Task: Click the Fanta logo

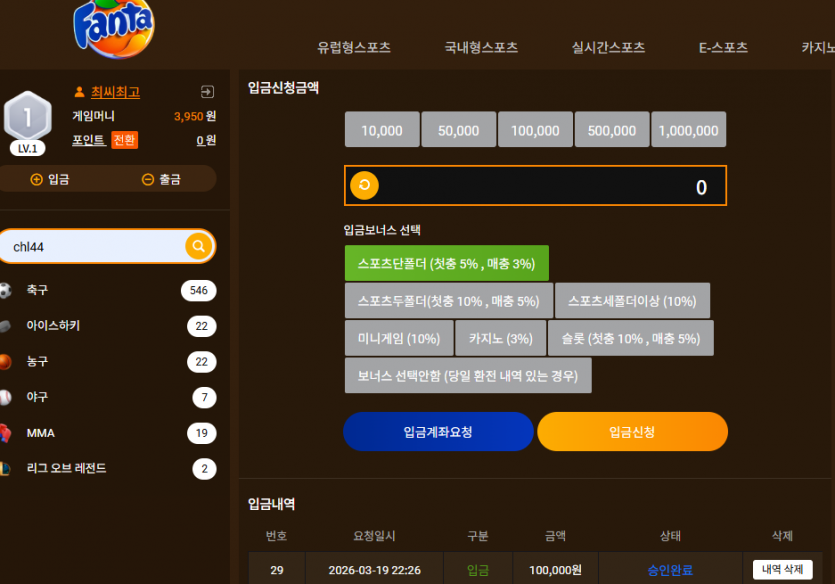Action: click(113, 27)
